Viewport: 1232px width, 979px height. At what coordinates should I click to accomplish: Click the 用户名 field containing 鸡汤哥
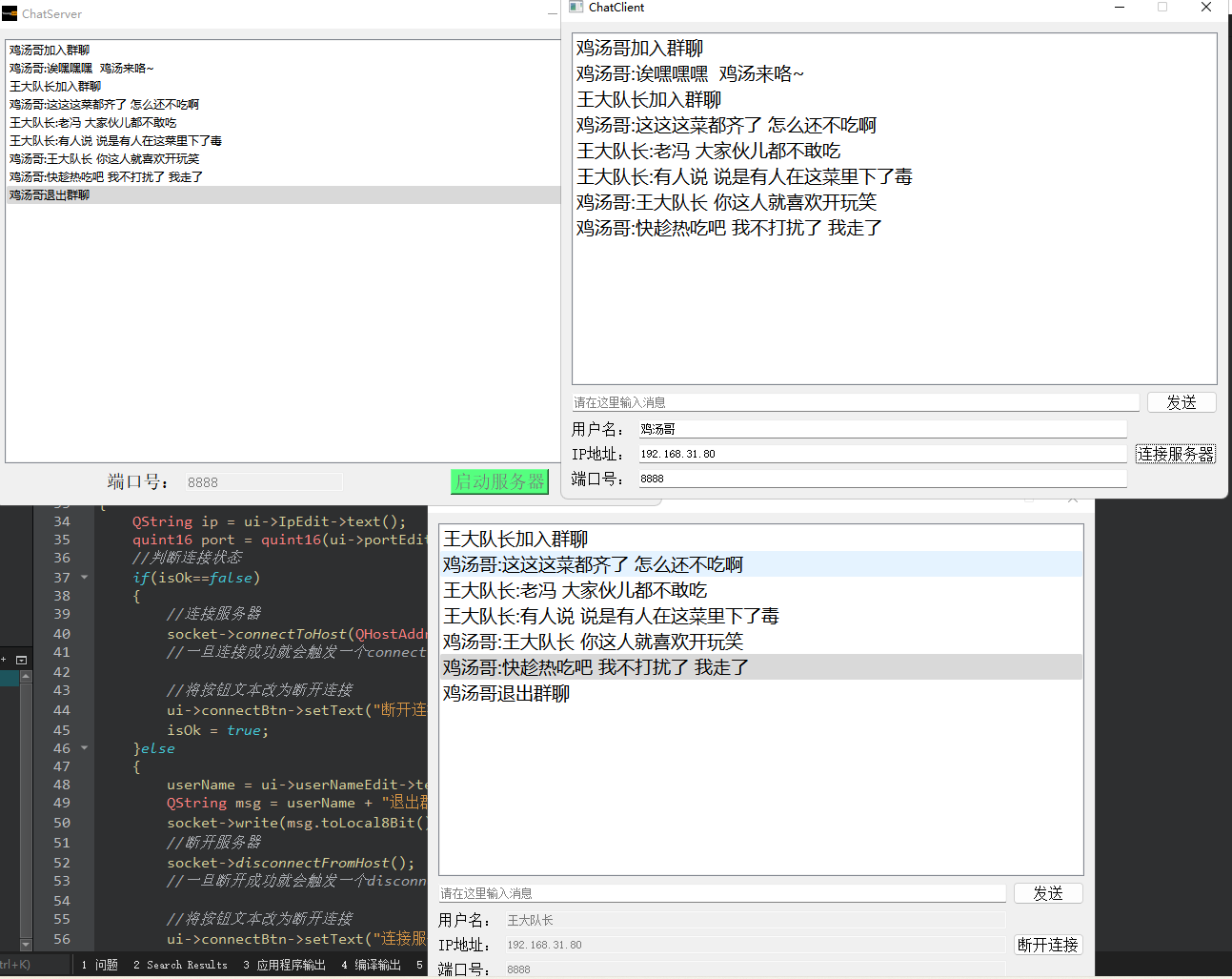tap(882, 429)
